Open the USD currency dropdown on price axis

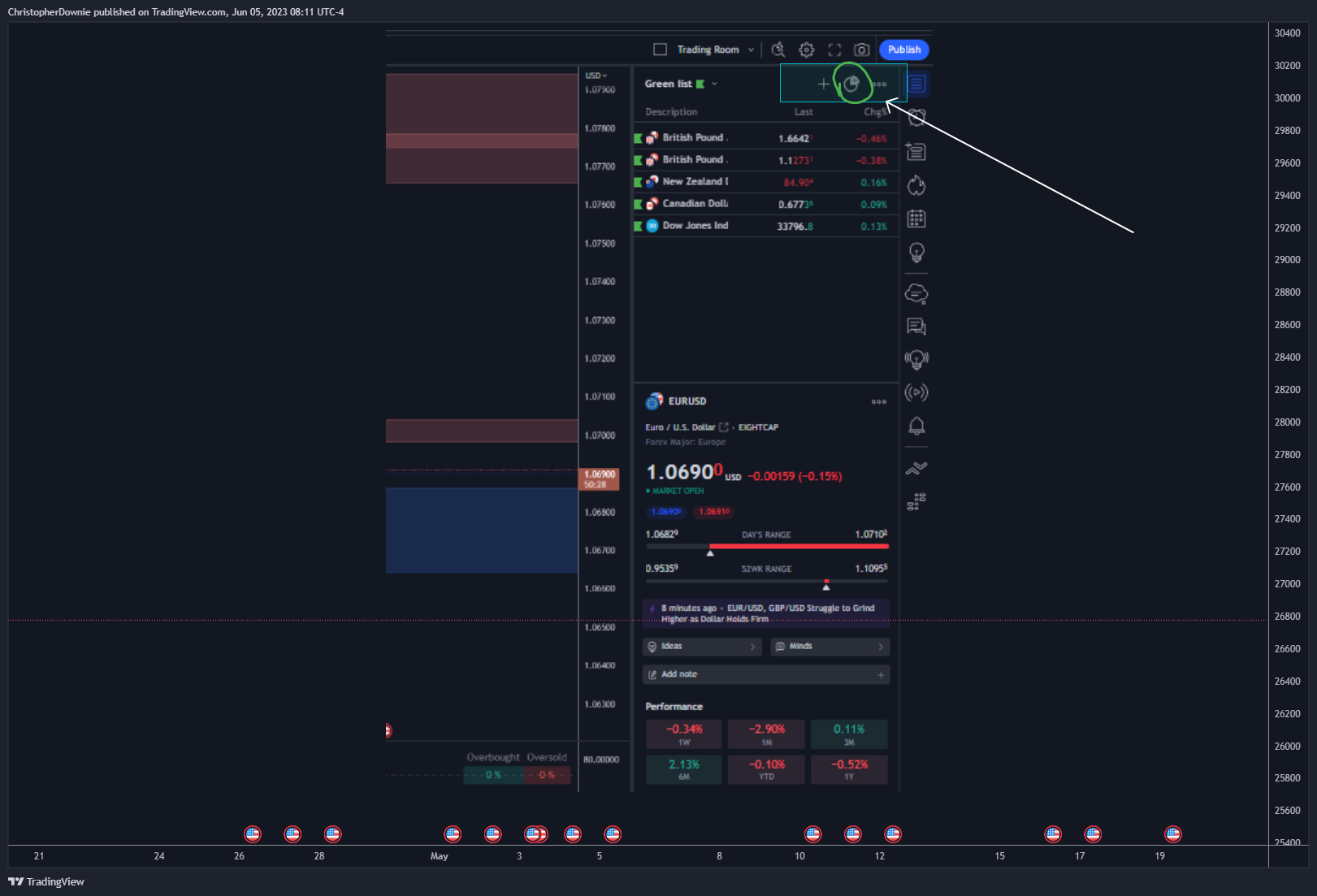(x=596, y=76)
